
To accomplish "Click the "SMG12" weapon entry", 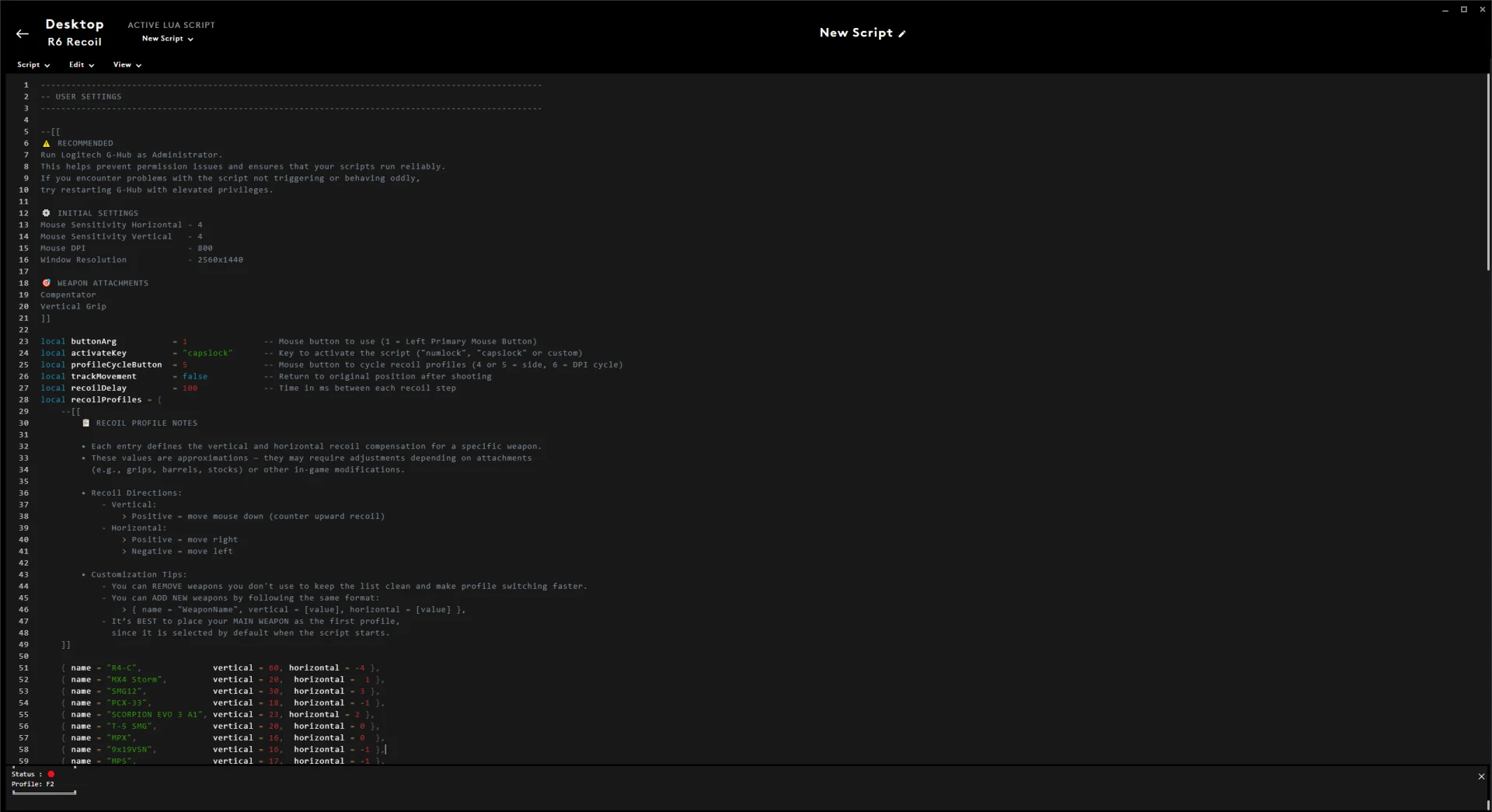I will (124, 692).
